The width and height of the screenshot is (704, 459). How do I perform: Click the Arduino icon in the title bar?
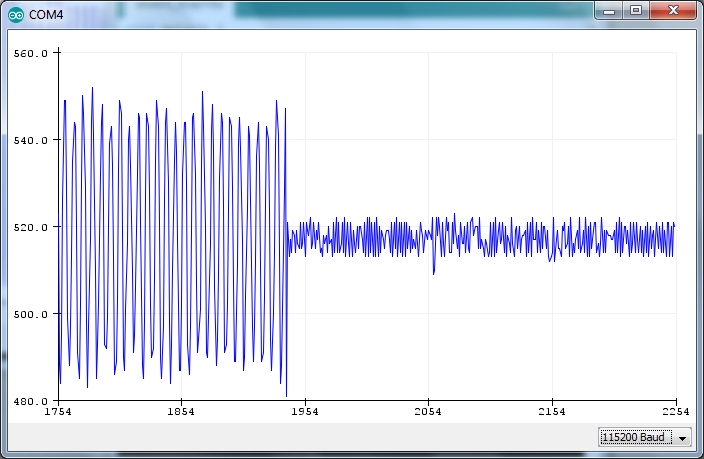tap(16, 13)
